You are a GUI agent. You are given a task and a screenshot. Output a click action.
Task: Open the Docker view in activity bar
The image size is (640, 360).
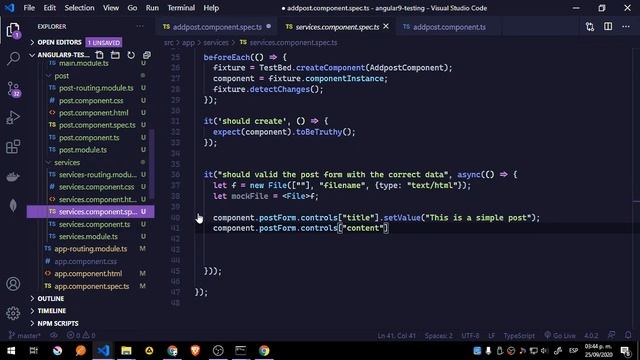tap(13, 176)
